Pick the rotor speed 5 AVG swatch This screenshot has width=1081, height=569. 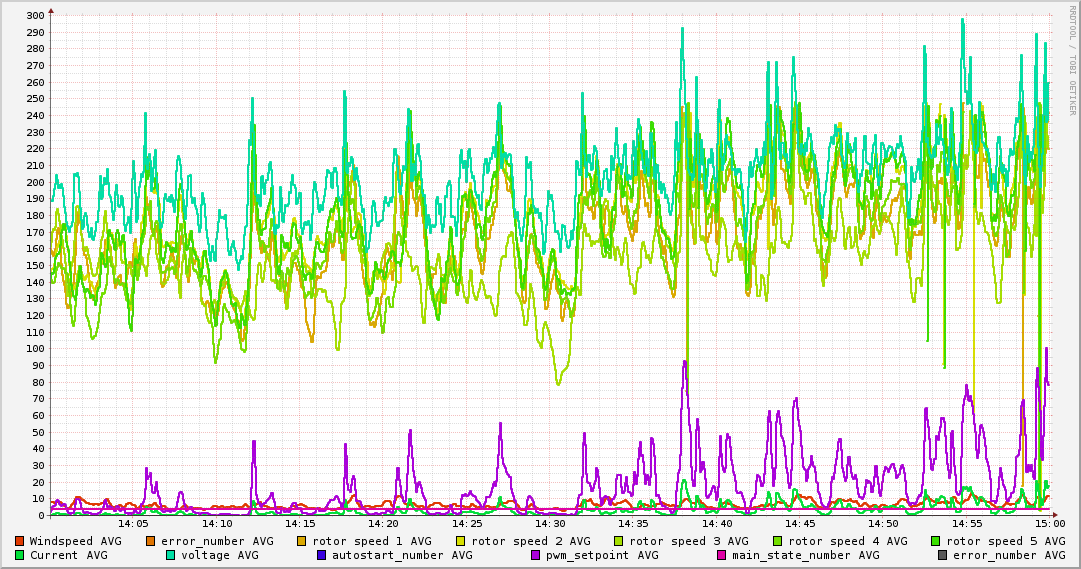click(937, 541)
